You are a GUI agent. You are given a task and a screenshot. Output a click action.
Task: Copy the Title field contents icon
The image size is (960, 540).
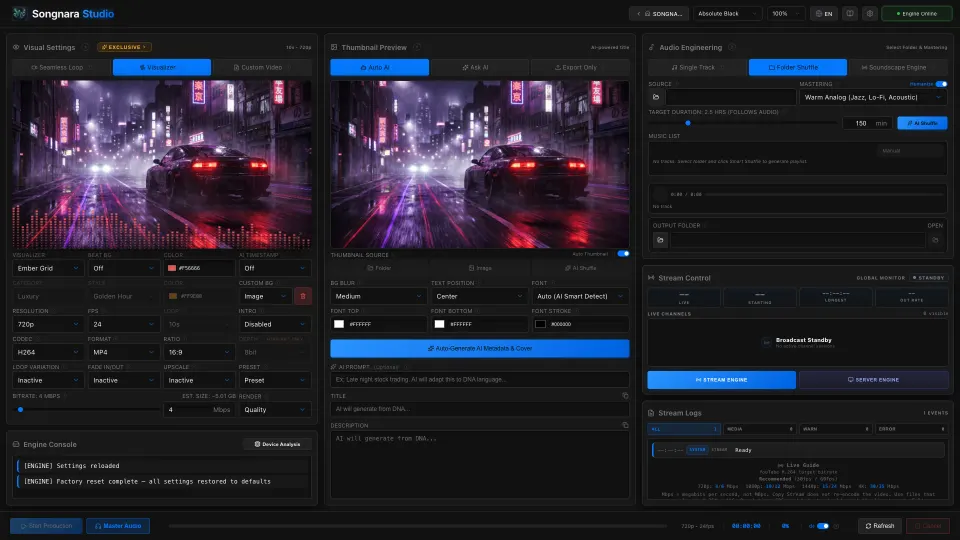click(x=625, y=396)
